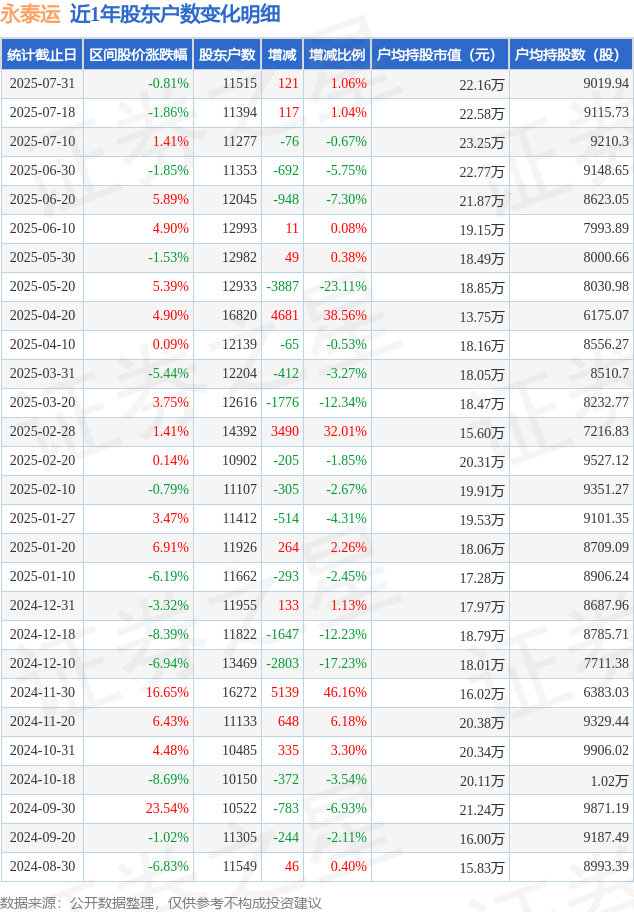Select the 2024-11-30 date row
The image size is (634, 912).
click(x=317, y=693)
